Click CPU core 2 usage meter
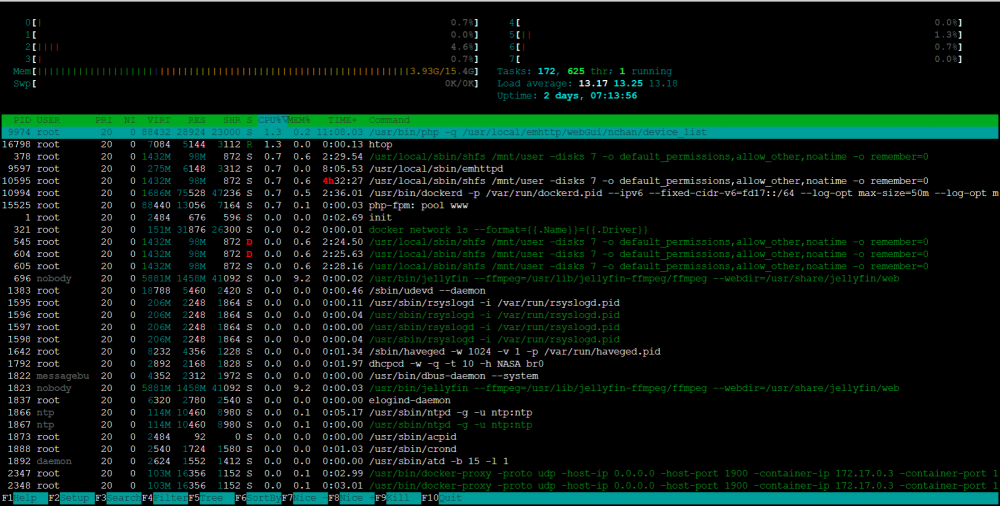 click(x=251, y=47)
